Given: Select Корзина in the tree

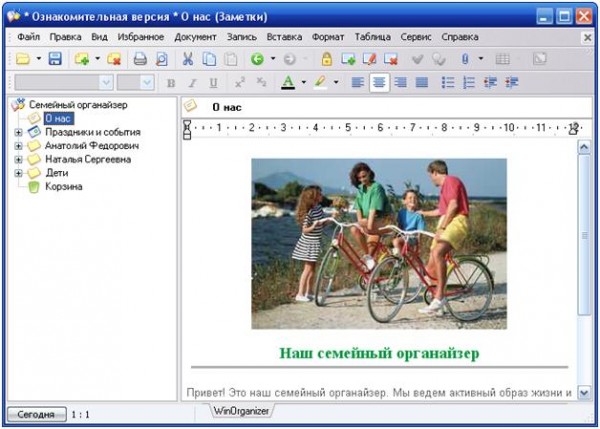Looking at the screenshot, I should pyautogui.click(x=64, y=187).
